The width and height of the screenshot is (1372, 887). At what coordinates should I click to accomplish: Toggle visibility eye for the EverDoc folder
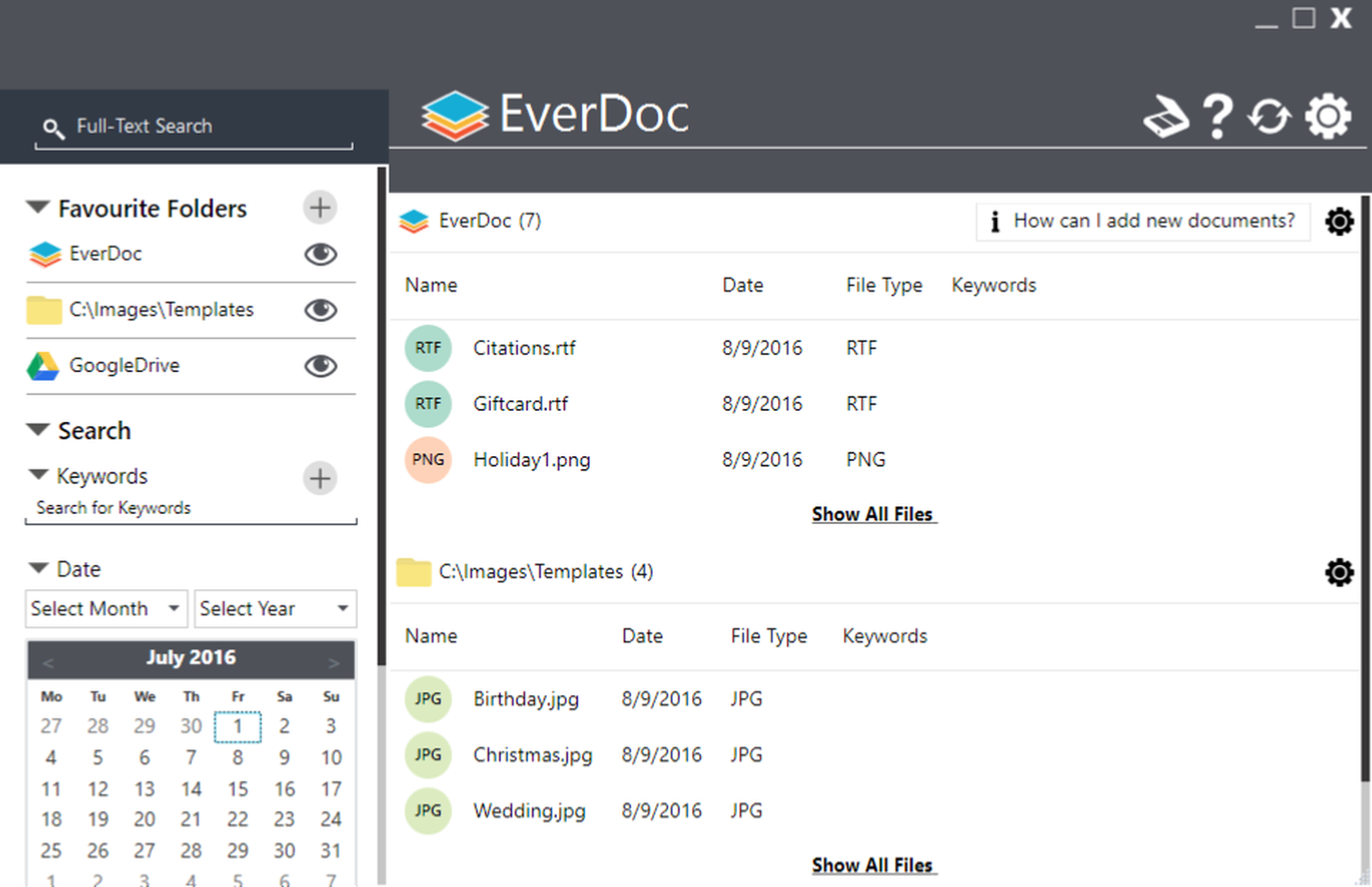[x=321, y=254]
